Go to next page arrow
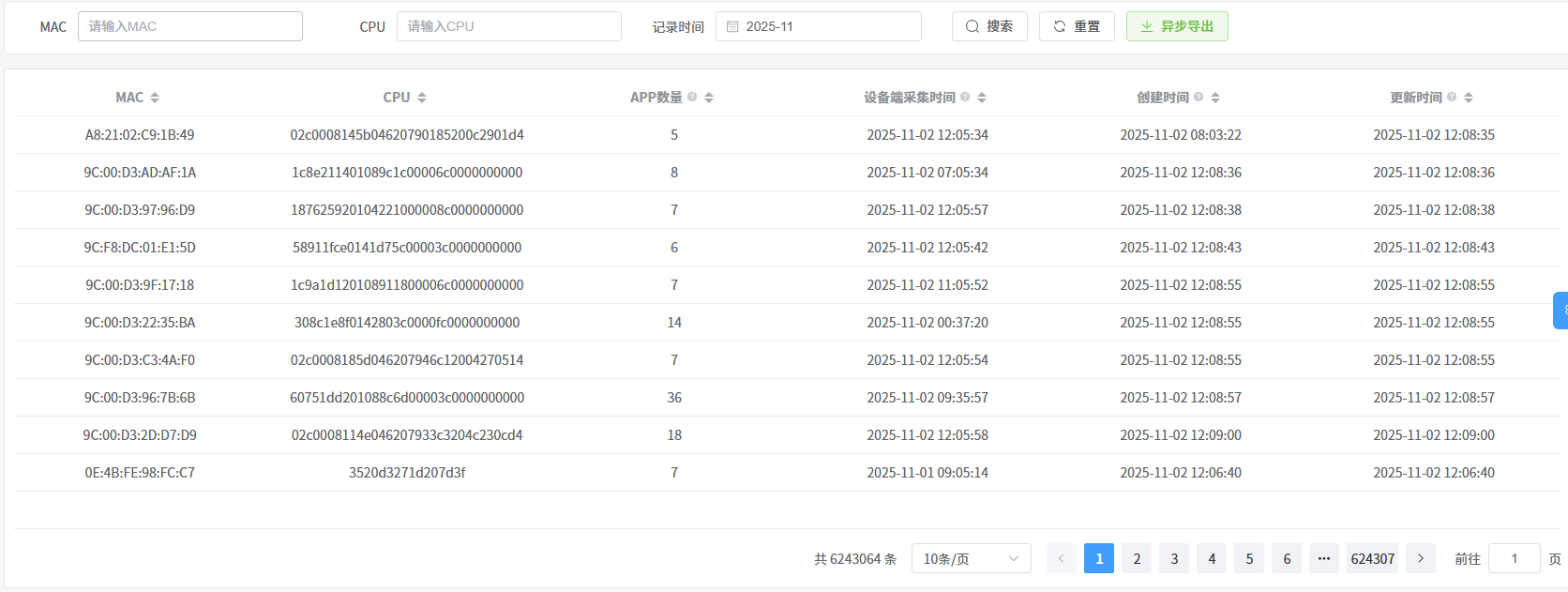 tap(1421, 558)
